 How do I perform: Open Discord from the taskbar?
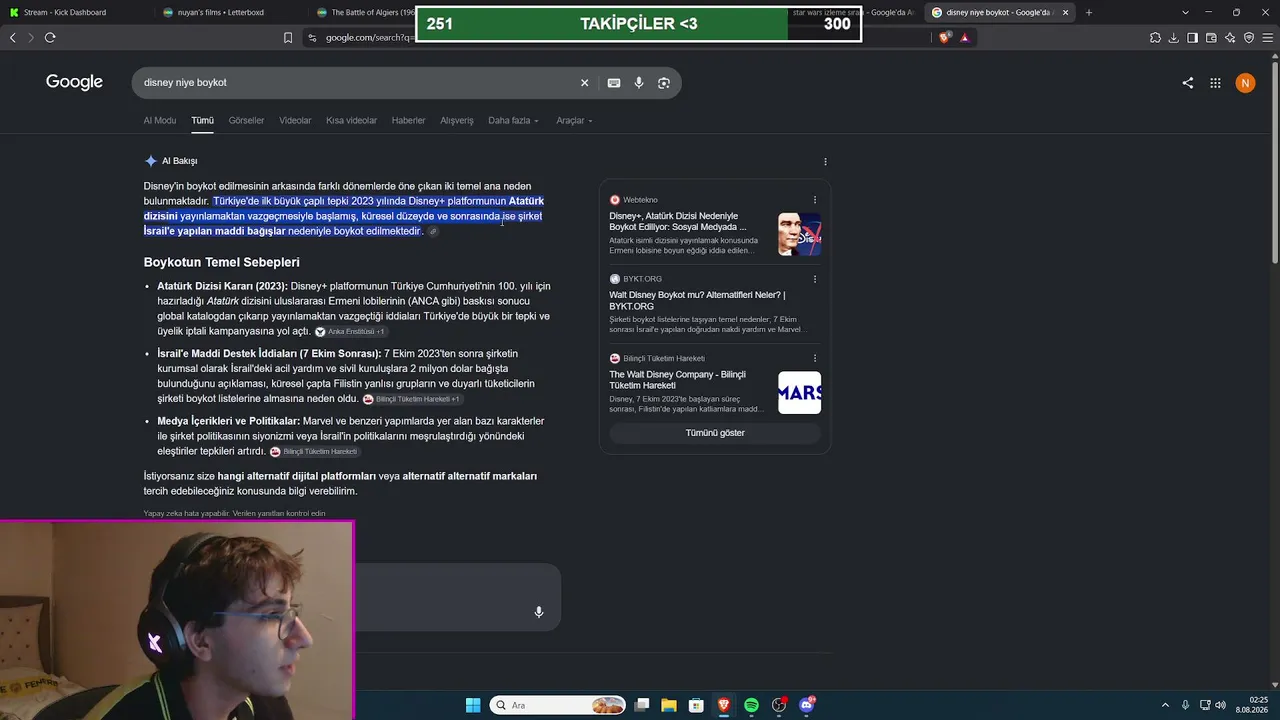(x=806, y=705)
